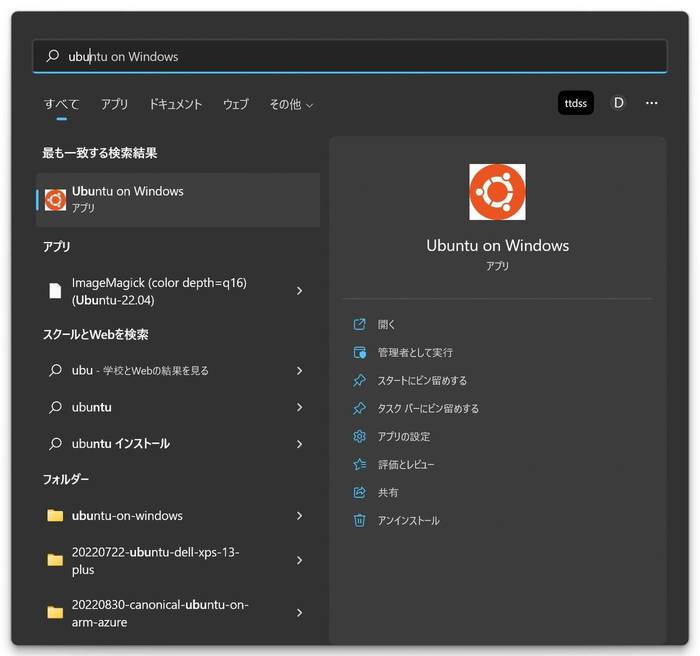Image resolution: width=700 pixels, height=656 pixels.
Task: Click the trash icon for アンインストール
Action: pos(359,520)
